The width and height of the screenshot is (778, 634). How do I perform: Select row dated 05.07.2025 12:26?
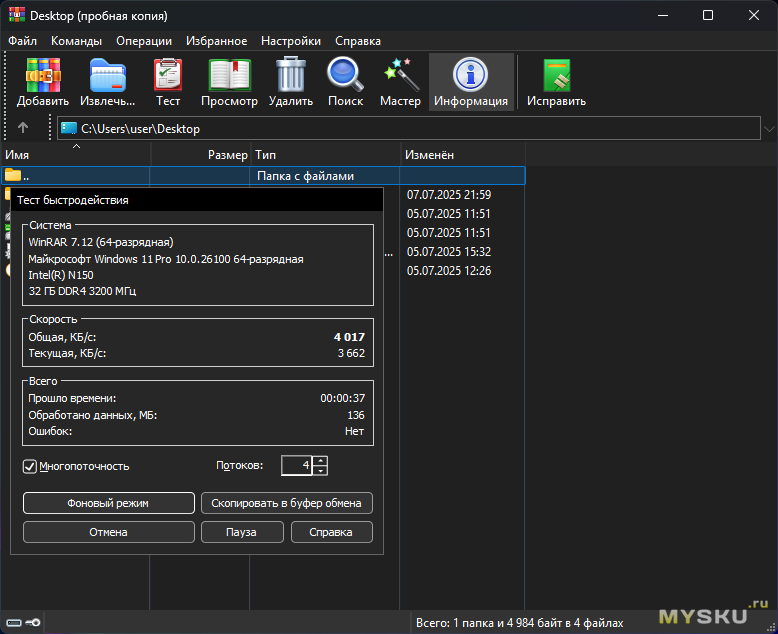click(449, 270)
